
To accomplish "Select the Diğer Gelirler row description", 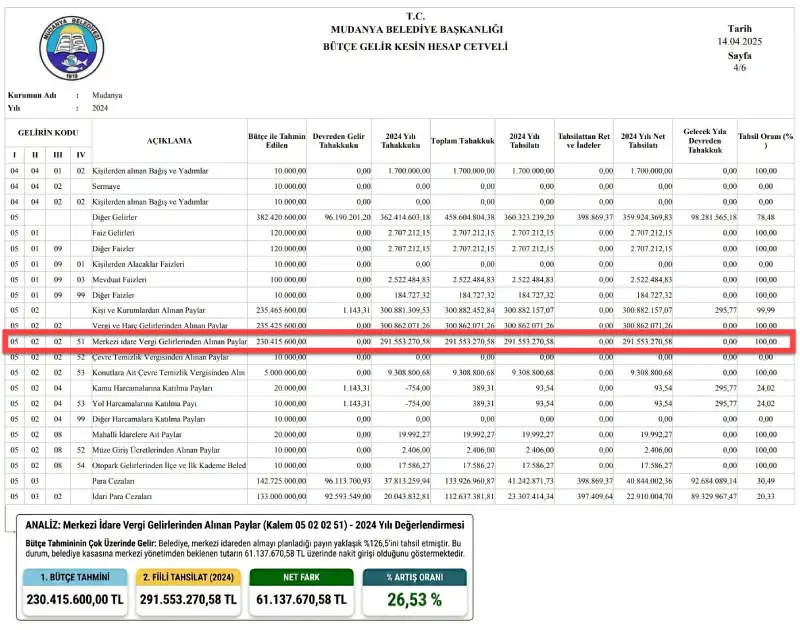I will point(116,215).
